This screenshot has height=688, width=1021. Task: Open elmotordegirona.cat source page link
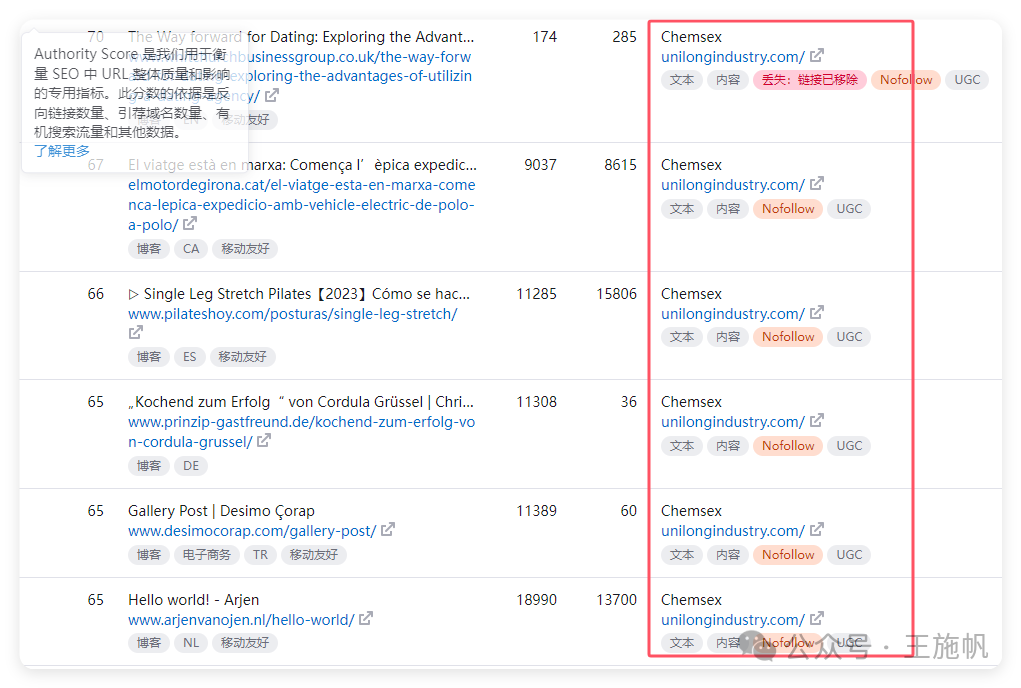[301, 205]
